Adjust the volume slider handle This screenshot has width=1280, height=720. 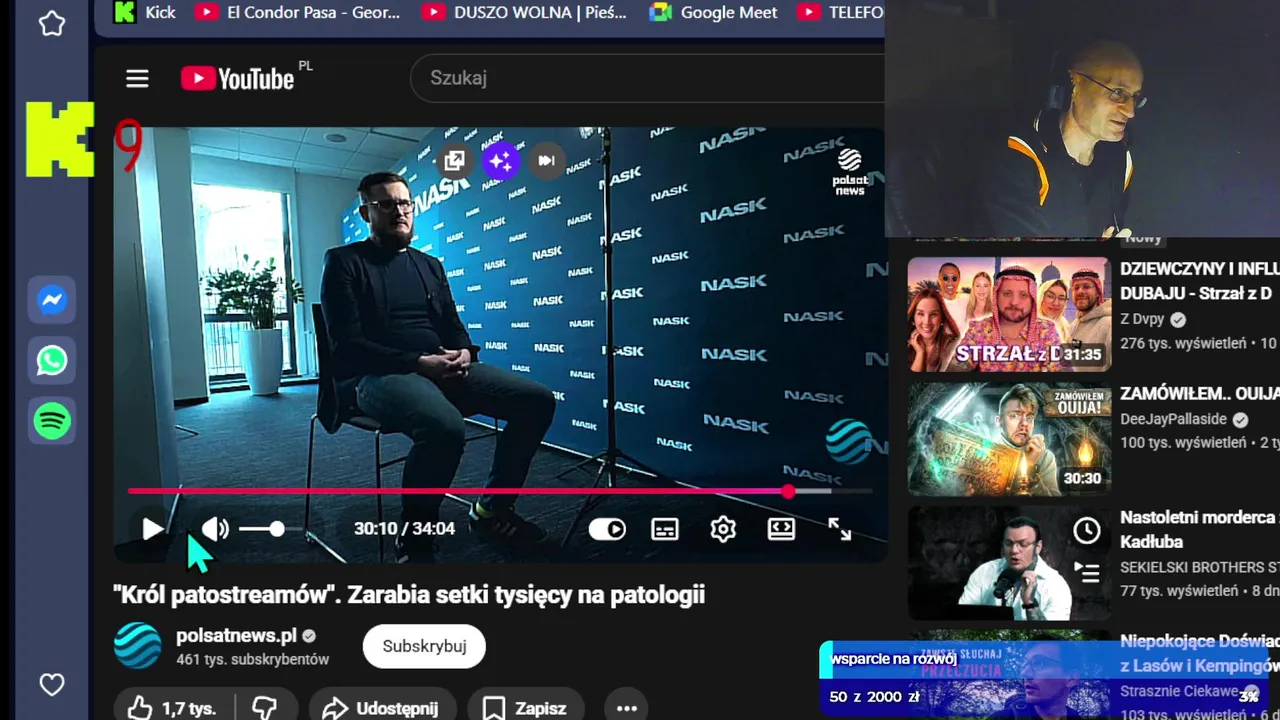point(277,529)
